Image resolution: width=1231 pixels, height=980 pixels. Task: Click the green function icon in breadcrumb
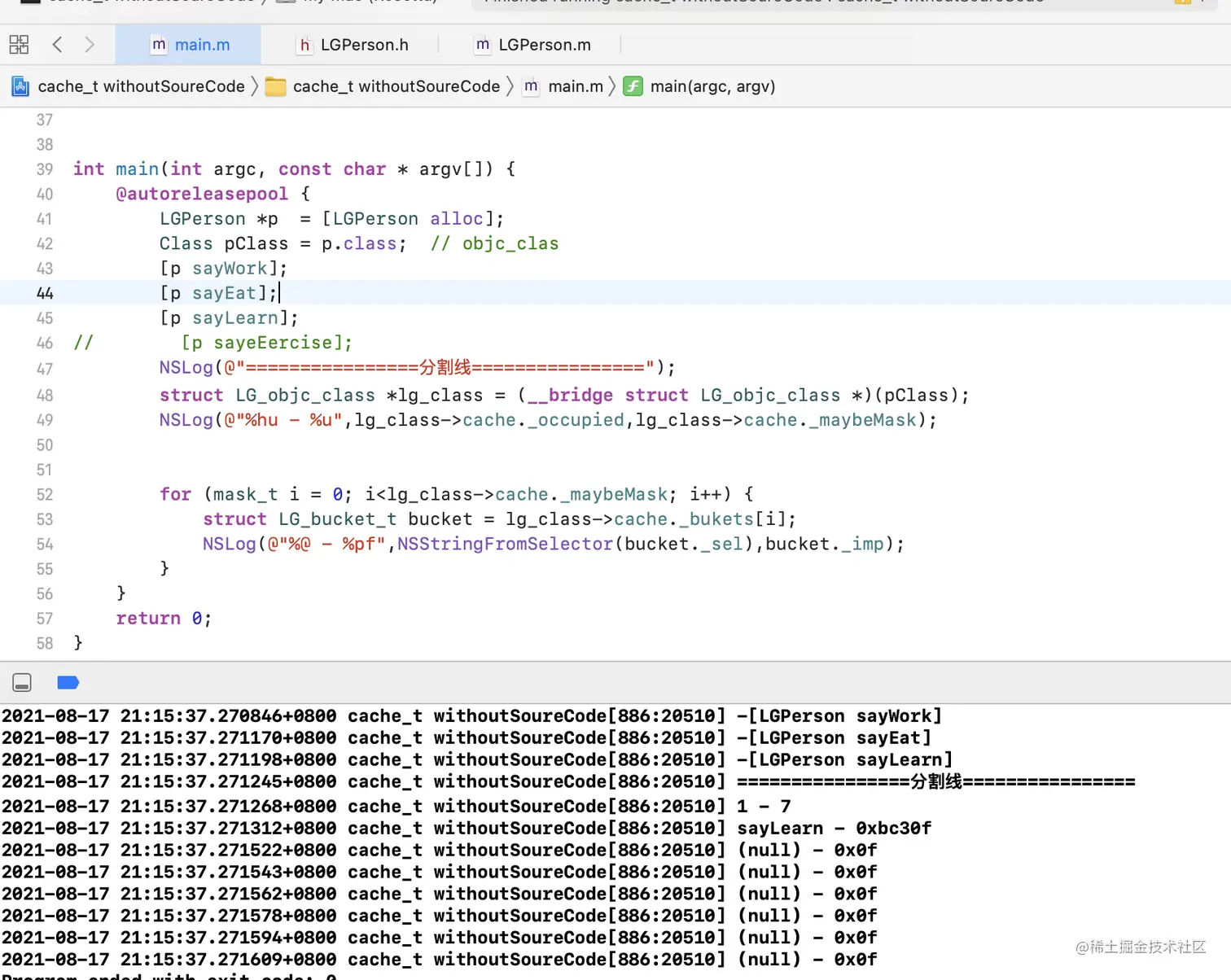tap(633, 86)
